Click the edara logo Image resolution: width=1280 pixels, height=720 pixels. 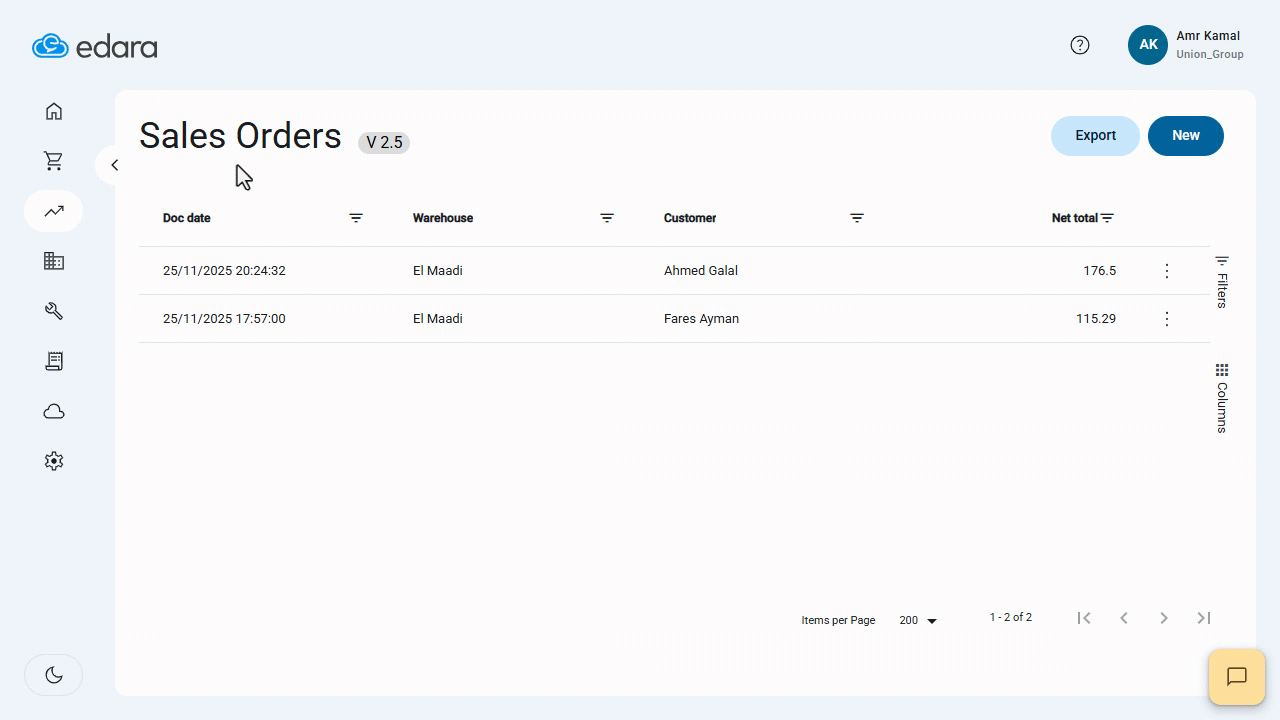coord(95,46)
